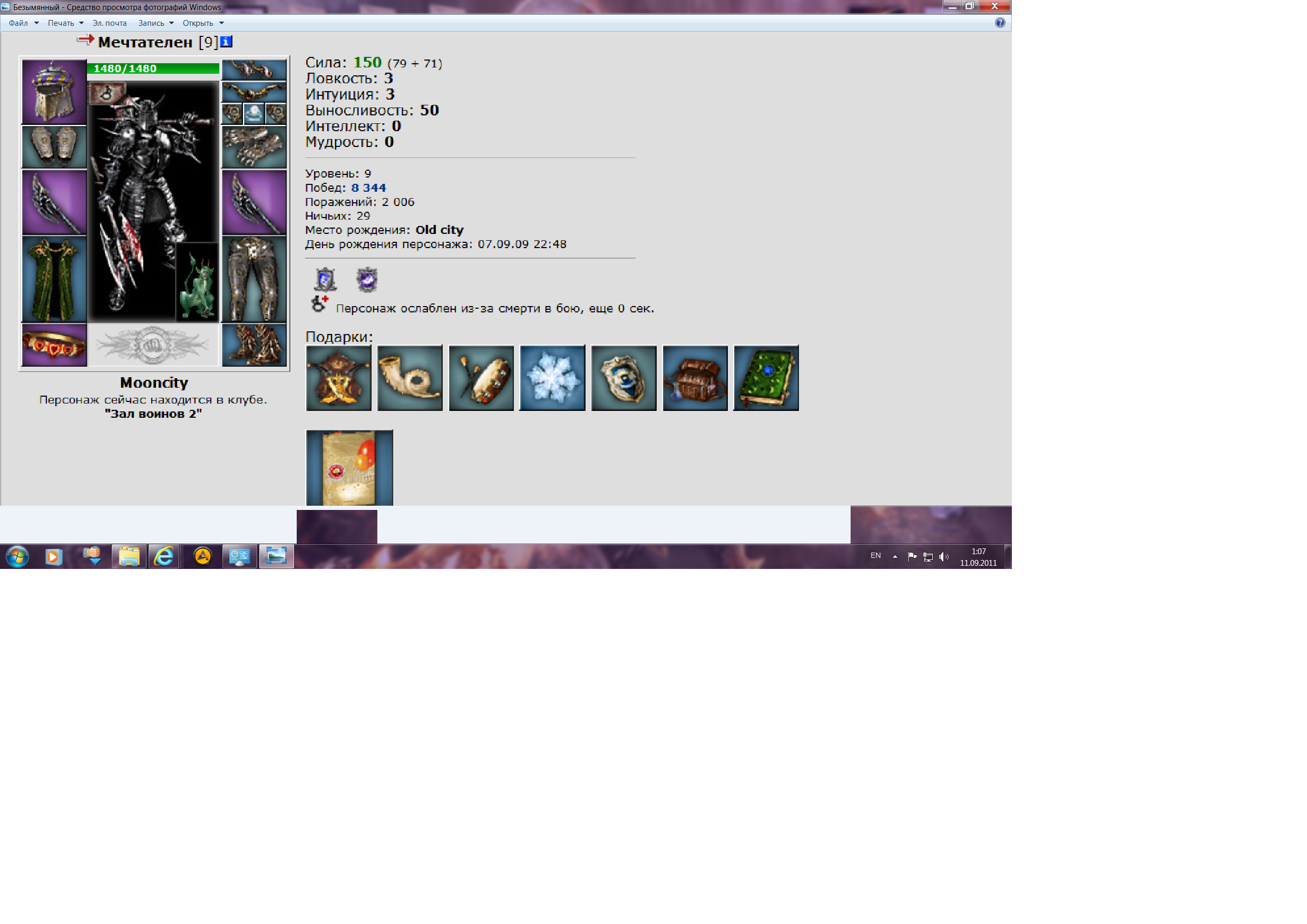Open Windows Media Player from taskbar
This screenshot has width=1307, height=924.
(x=54, y=556)
